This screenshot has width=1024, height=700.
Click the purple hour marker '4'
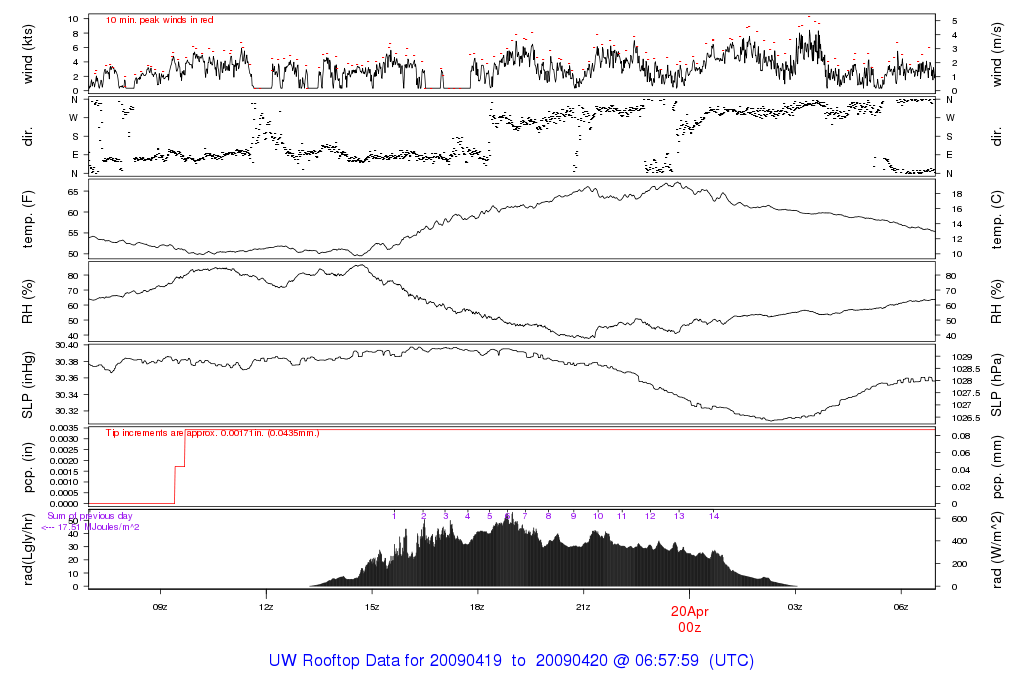[x=468, y=516]
